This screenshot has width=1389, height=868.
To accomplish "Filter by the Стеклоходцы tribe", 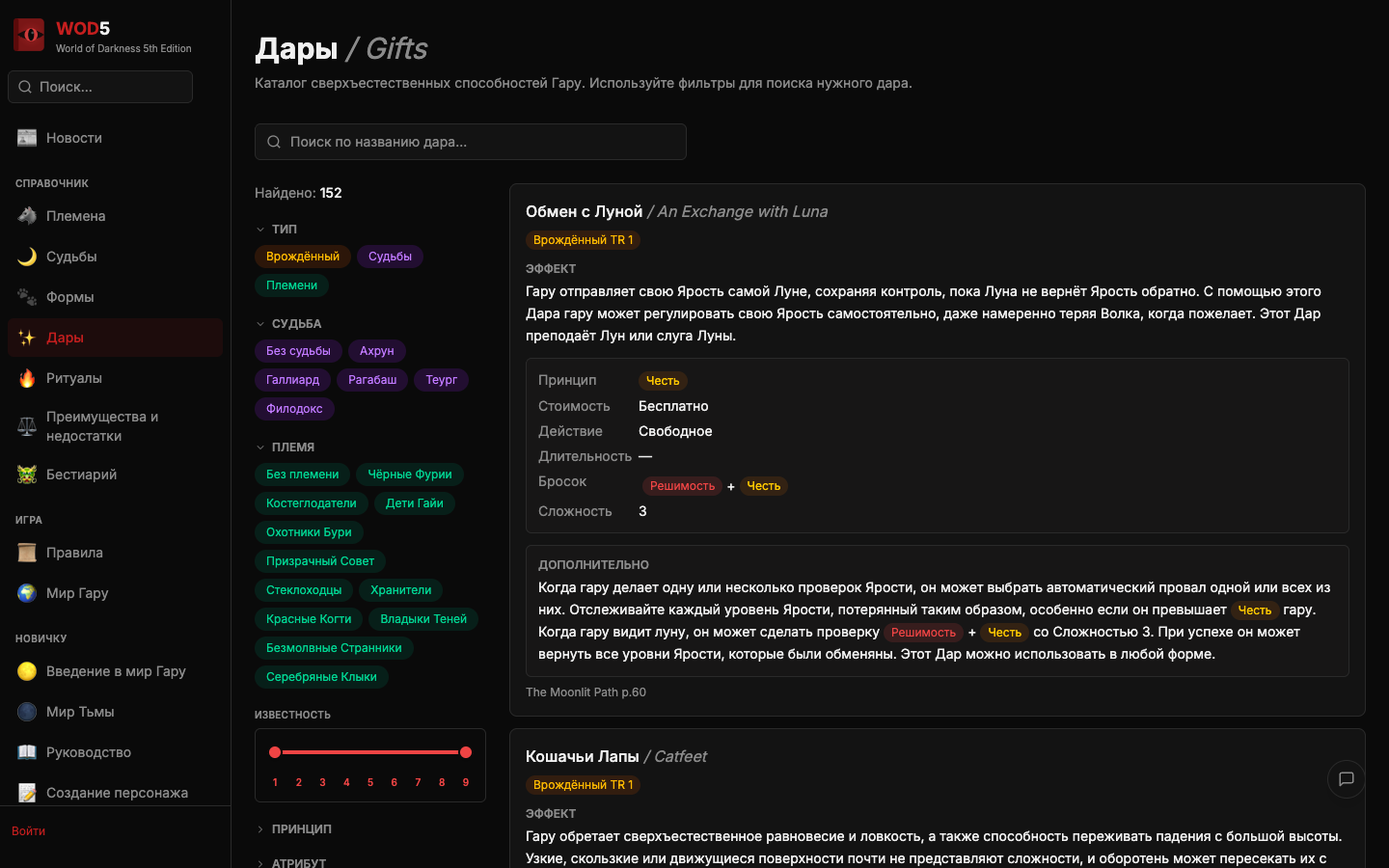I will point(304,590).
